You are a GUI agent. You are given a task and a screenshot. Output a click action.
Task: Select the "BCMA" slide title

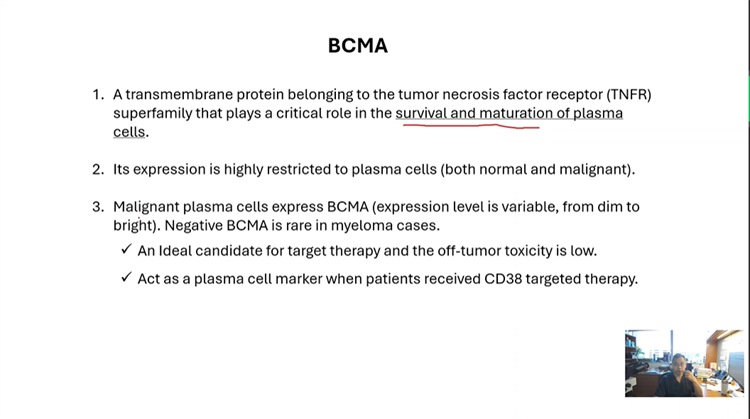[358, 46]
